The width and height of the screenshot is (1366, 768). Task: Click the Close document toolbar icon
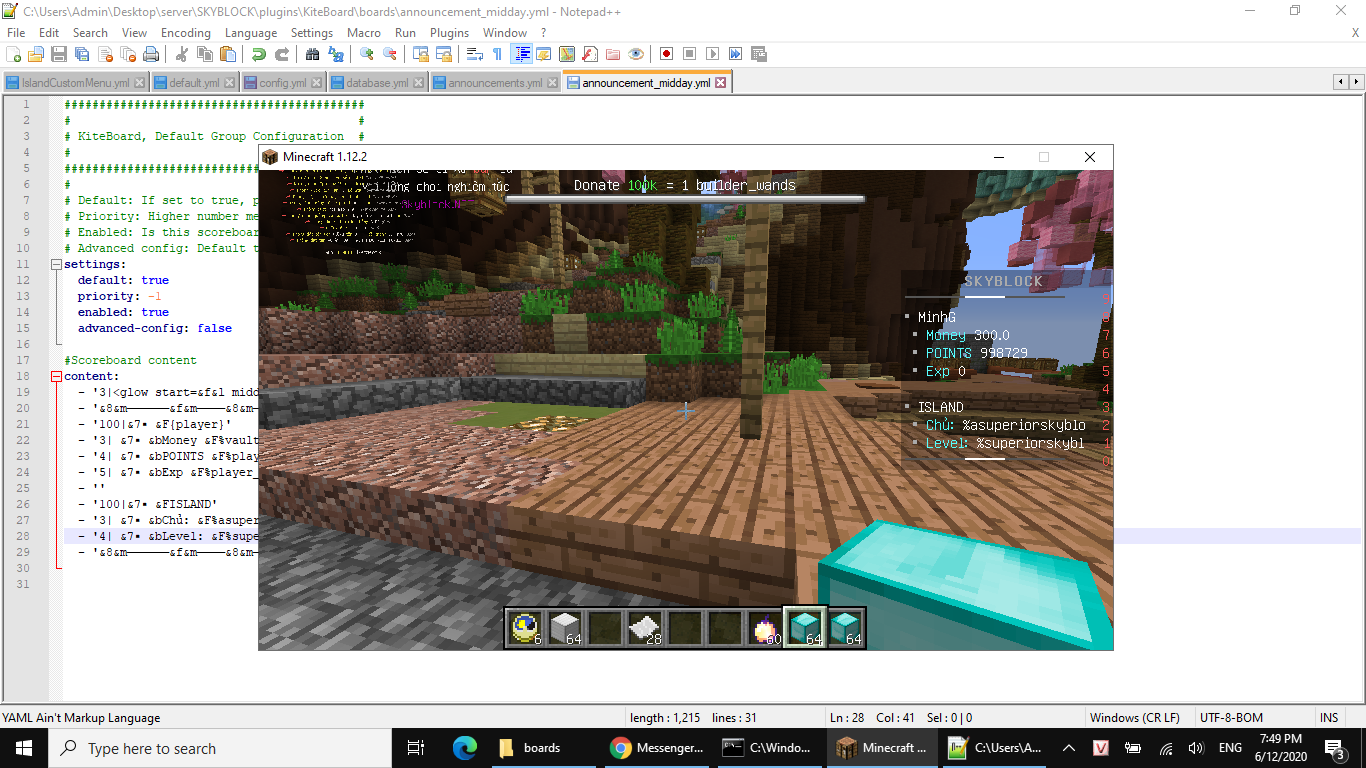click(103, 54)
